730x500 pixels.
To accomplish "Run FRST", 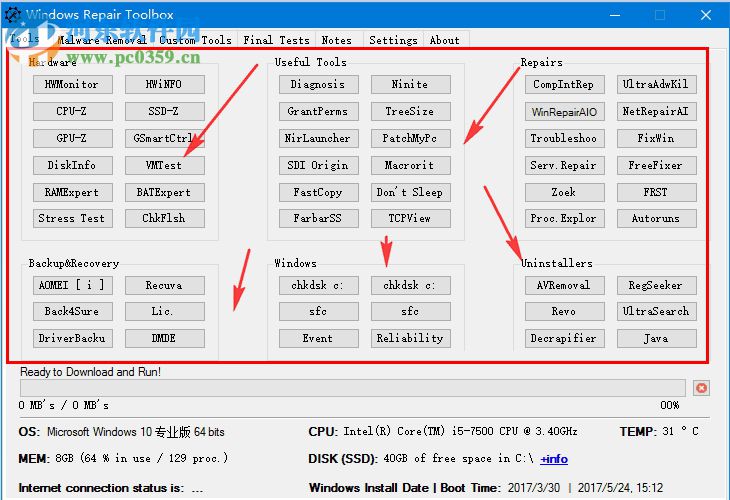I will (x=656, y=192).
